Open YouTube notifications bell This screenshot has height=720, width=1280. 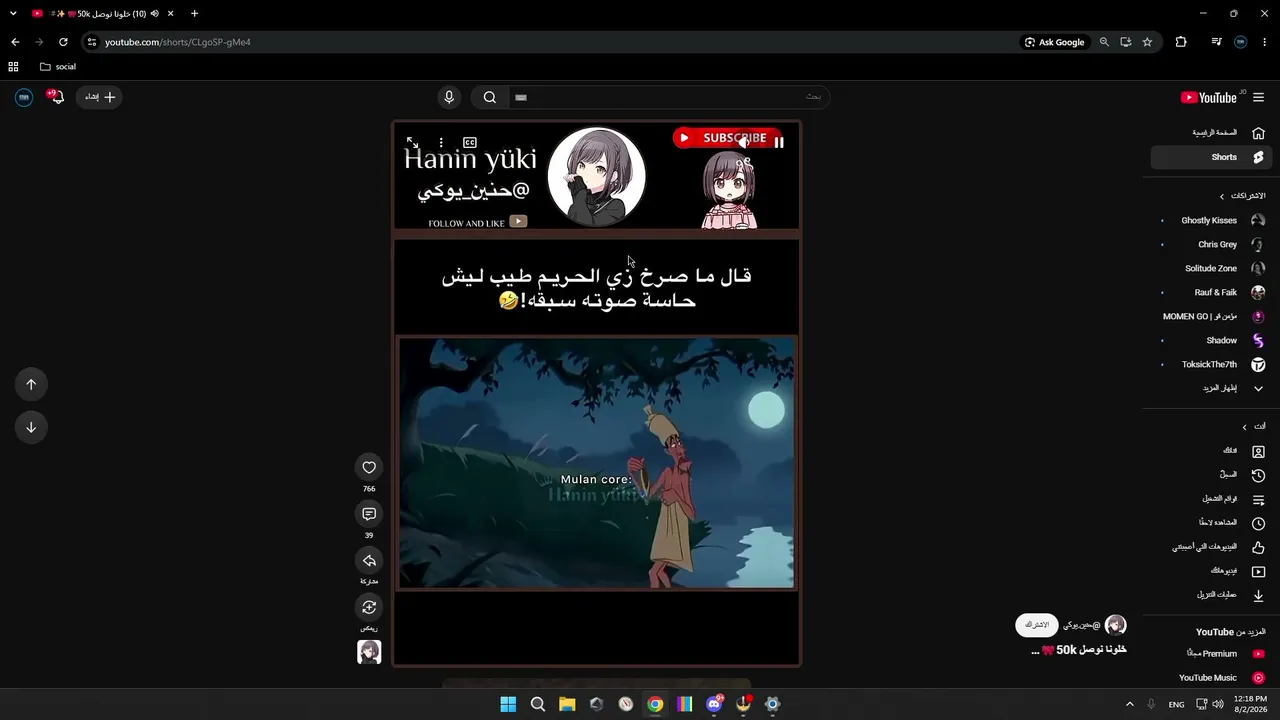tap(56, 97)
